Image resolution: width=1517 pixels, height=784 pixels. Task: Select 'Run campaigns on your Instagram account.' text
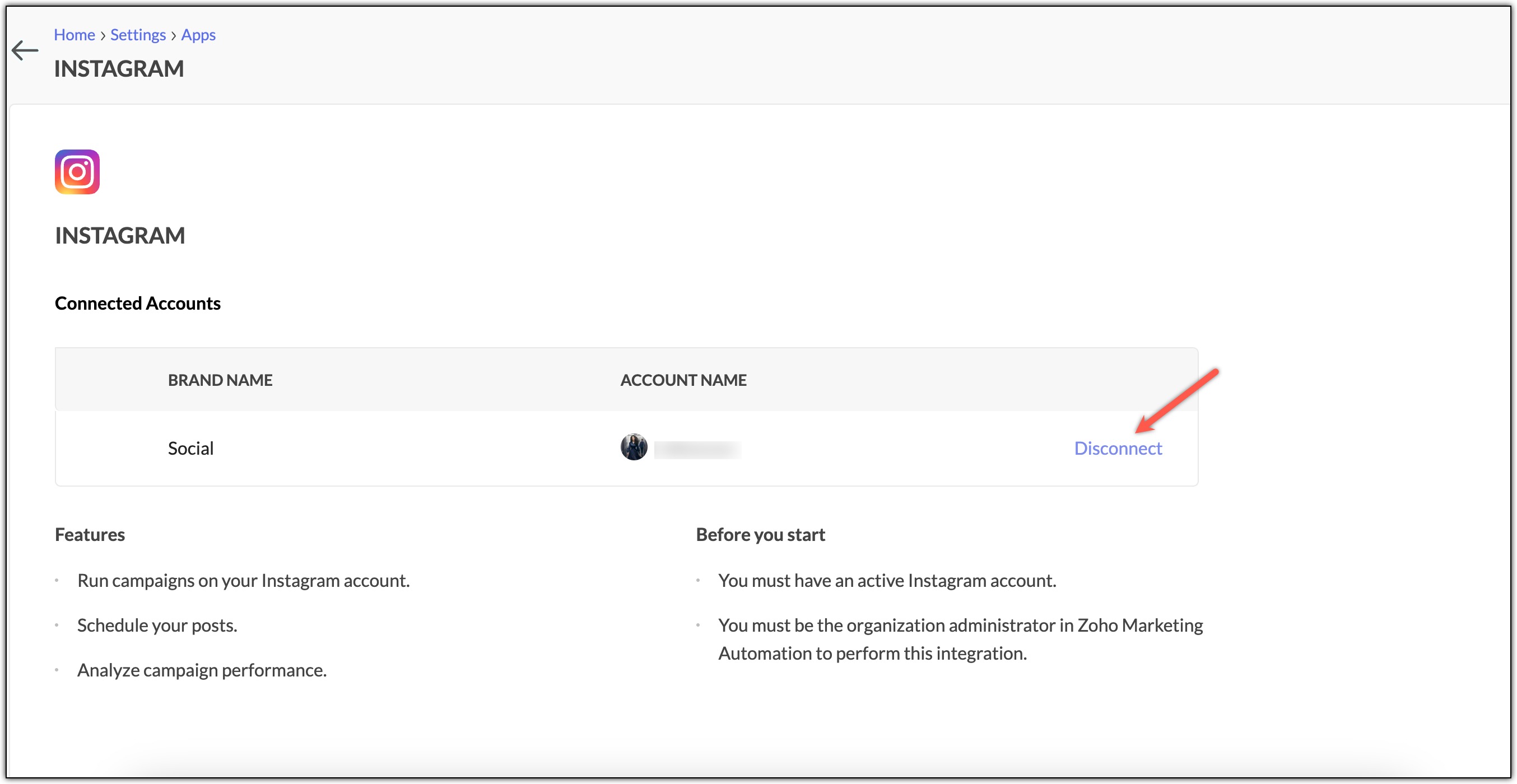[x=243, y=581]
